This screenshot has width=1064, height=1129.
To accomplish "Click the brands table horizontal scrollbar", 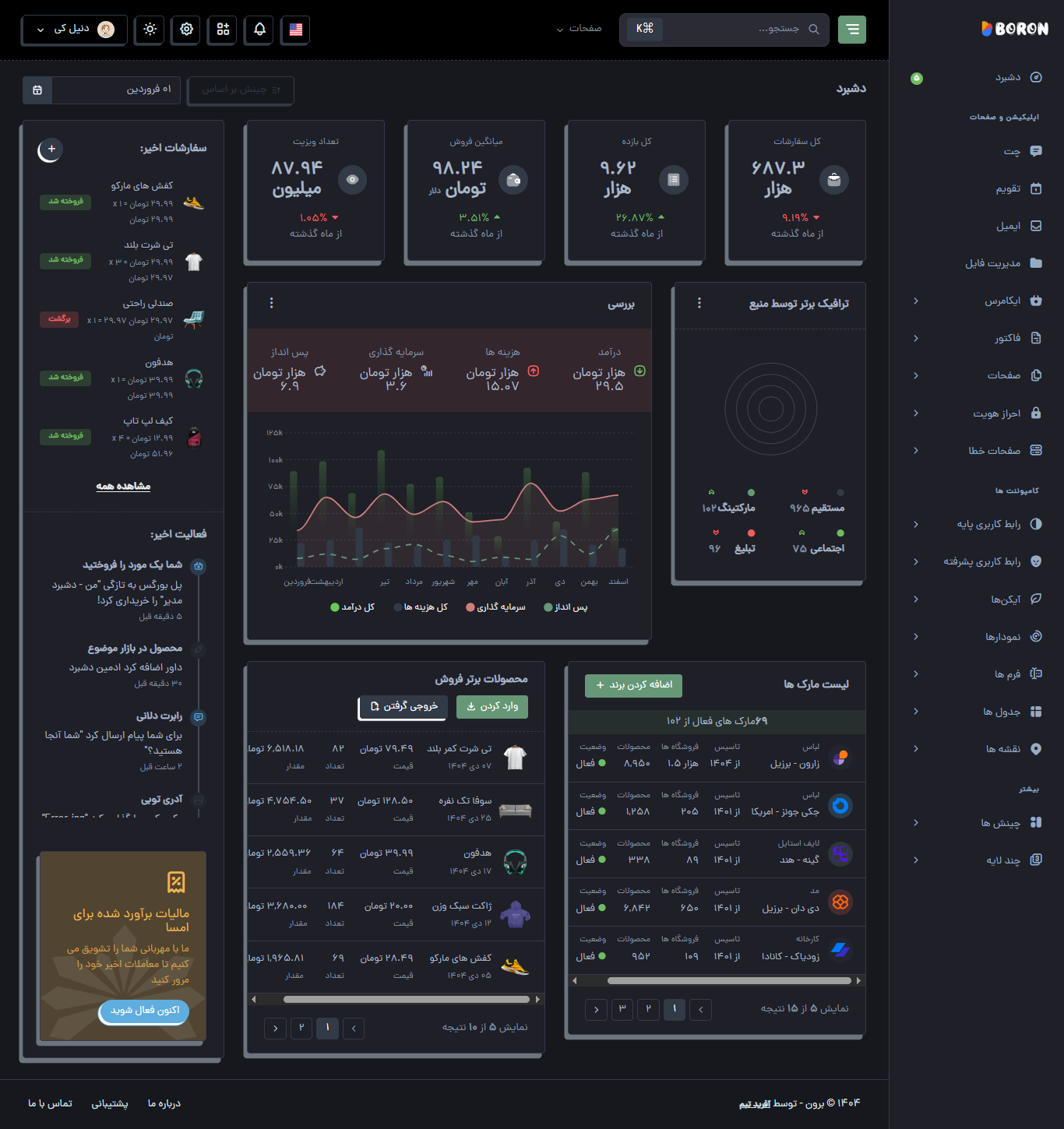I will pyautogui.click(x=729, y=980).
